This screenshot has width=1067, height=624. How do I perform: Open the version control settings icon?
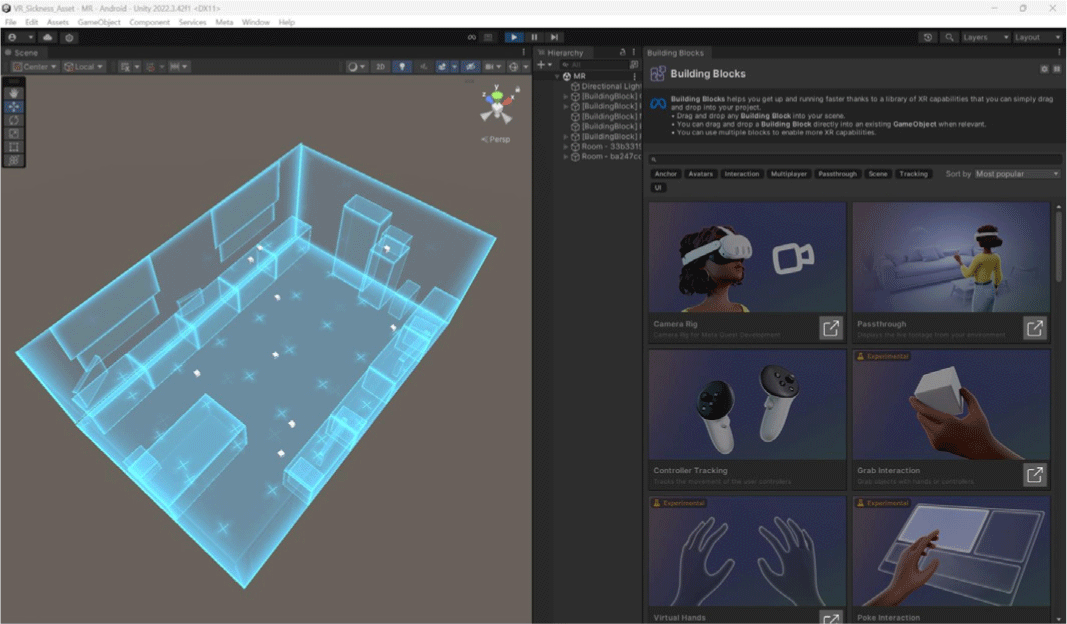tap(69, 37)
